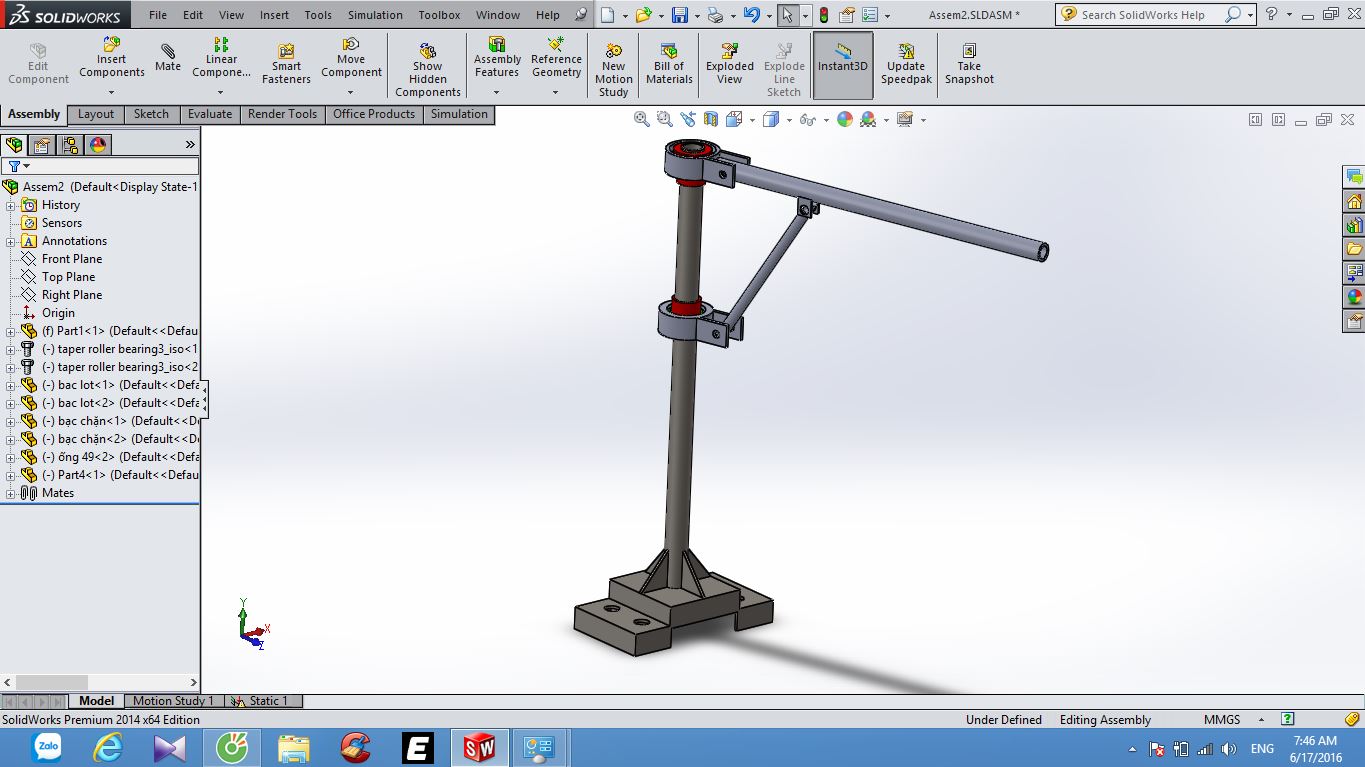Image resolution: width=1365 pixels, height=767 pixels.
Task: Open Assembly Features dropdown arrow
Action: pos(497,92)
